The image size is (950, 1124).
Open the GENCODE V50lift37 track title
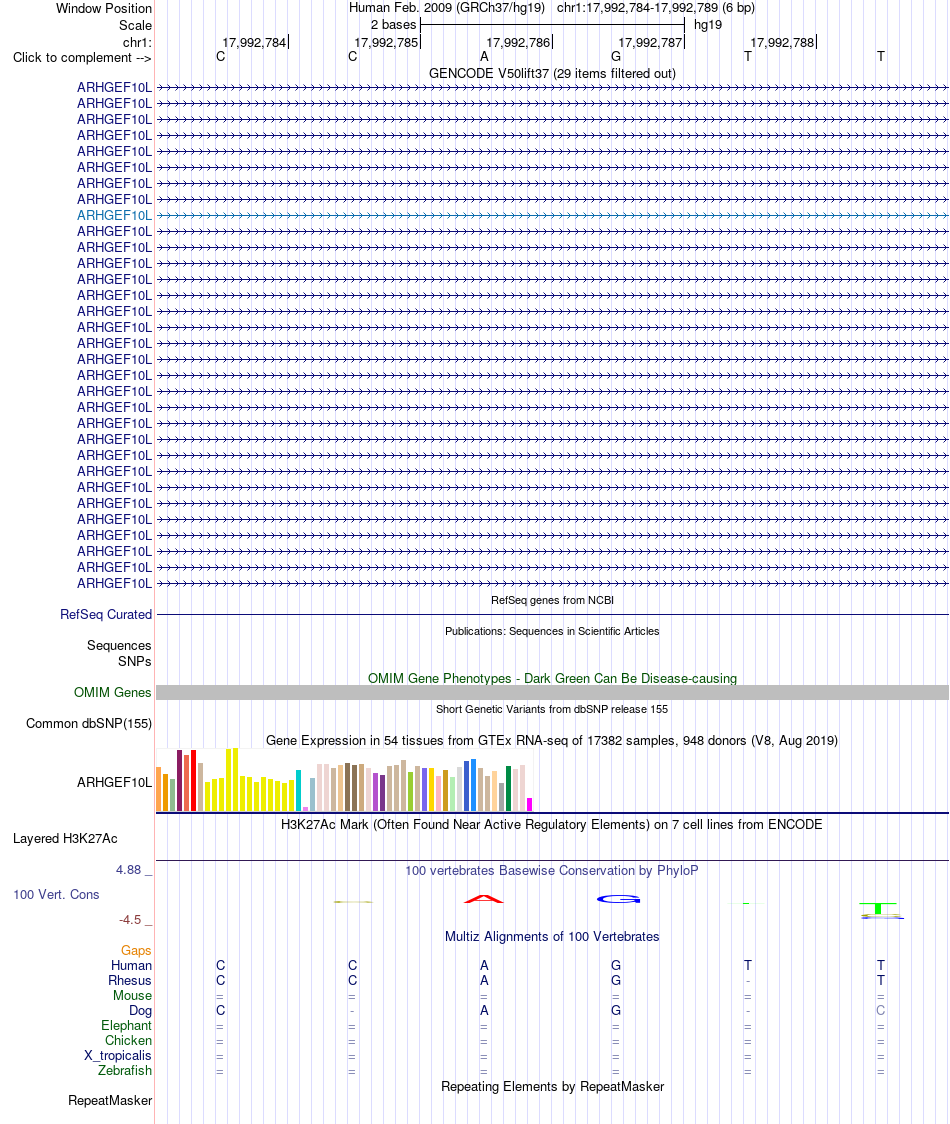[552, 73]
